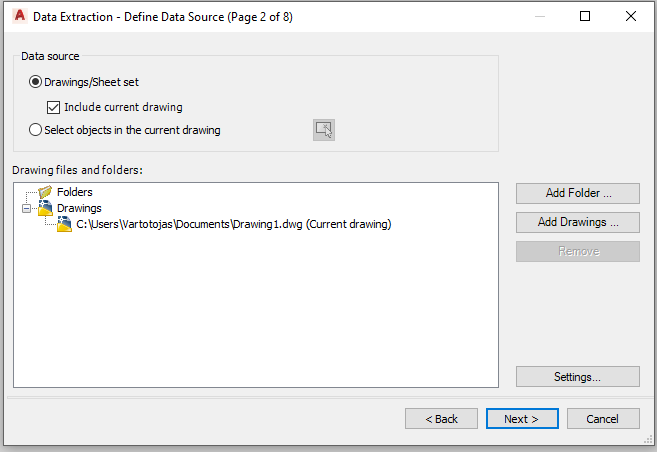
Task: Click the select objects picker icon
Action: pyautogui.click(x=323, y=130)
